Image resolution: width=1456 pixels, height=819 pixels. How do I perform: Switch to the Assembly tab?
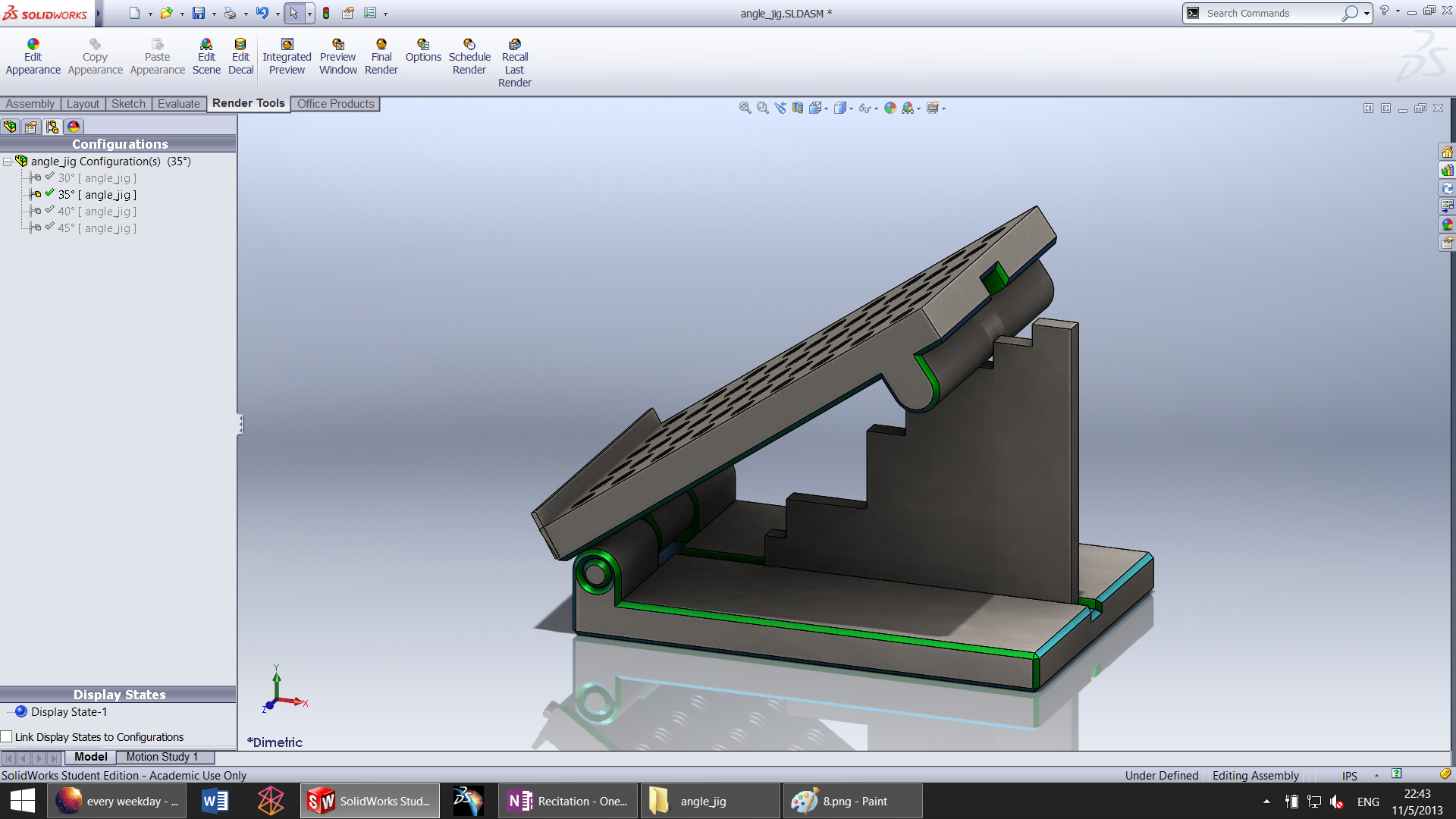[x=30, y=104]
